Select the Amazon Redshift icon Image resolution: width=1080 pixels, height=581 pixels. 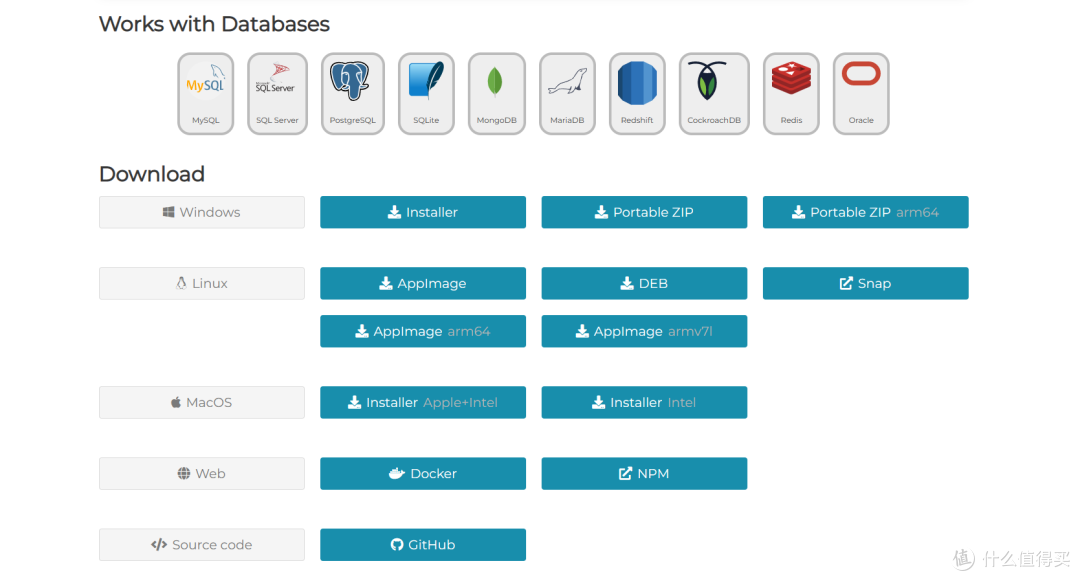(637, 93)
